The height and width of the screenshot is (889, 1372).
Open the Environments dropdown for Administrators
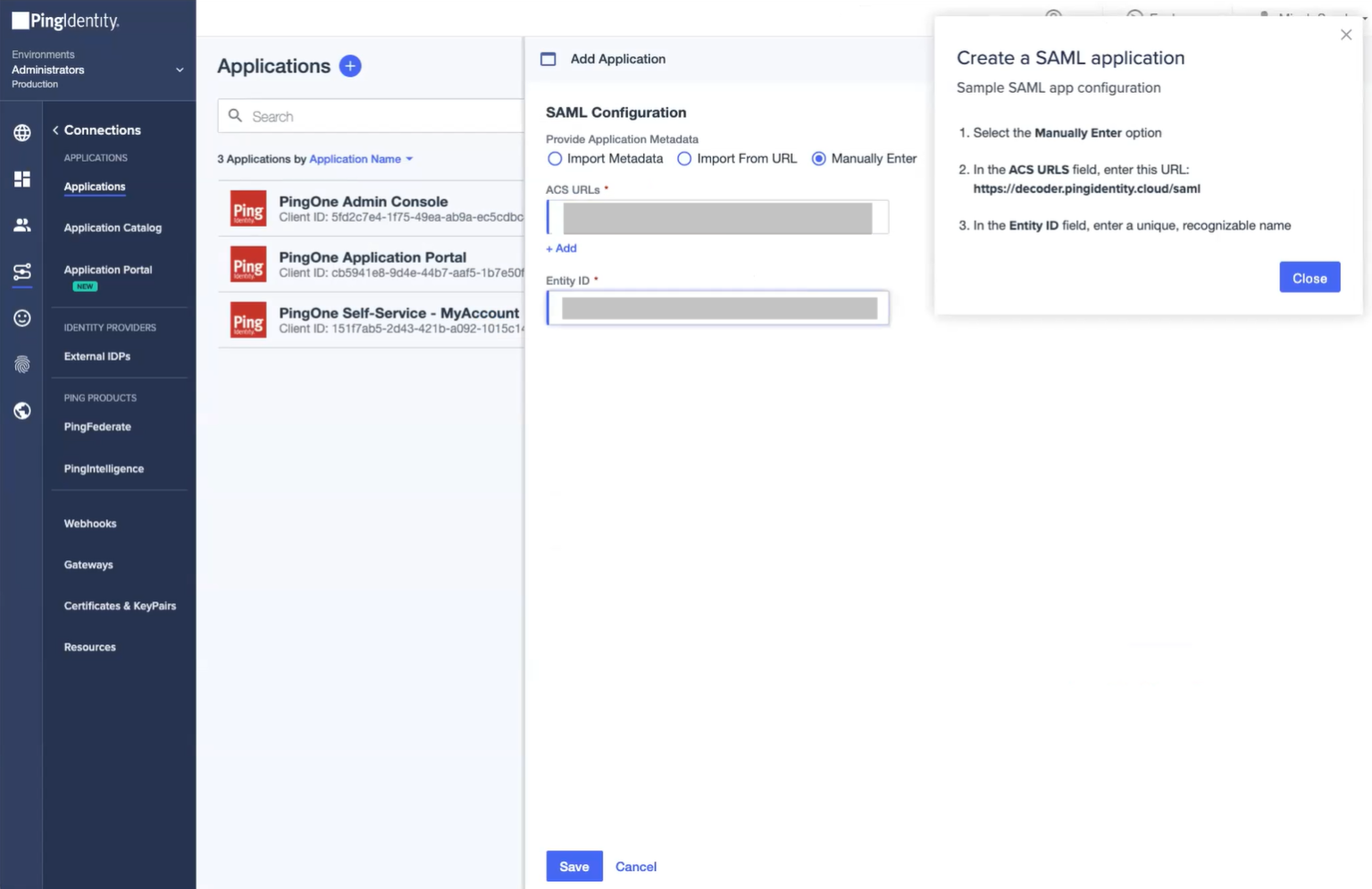tap(179, 70)
